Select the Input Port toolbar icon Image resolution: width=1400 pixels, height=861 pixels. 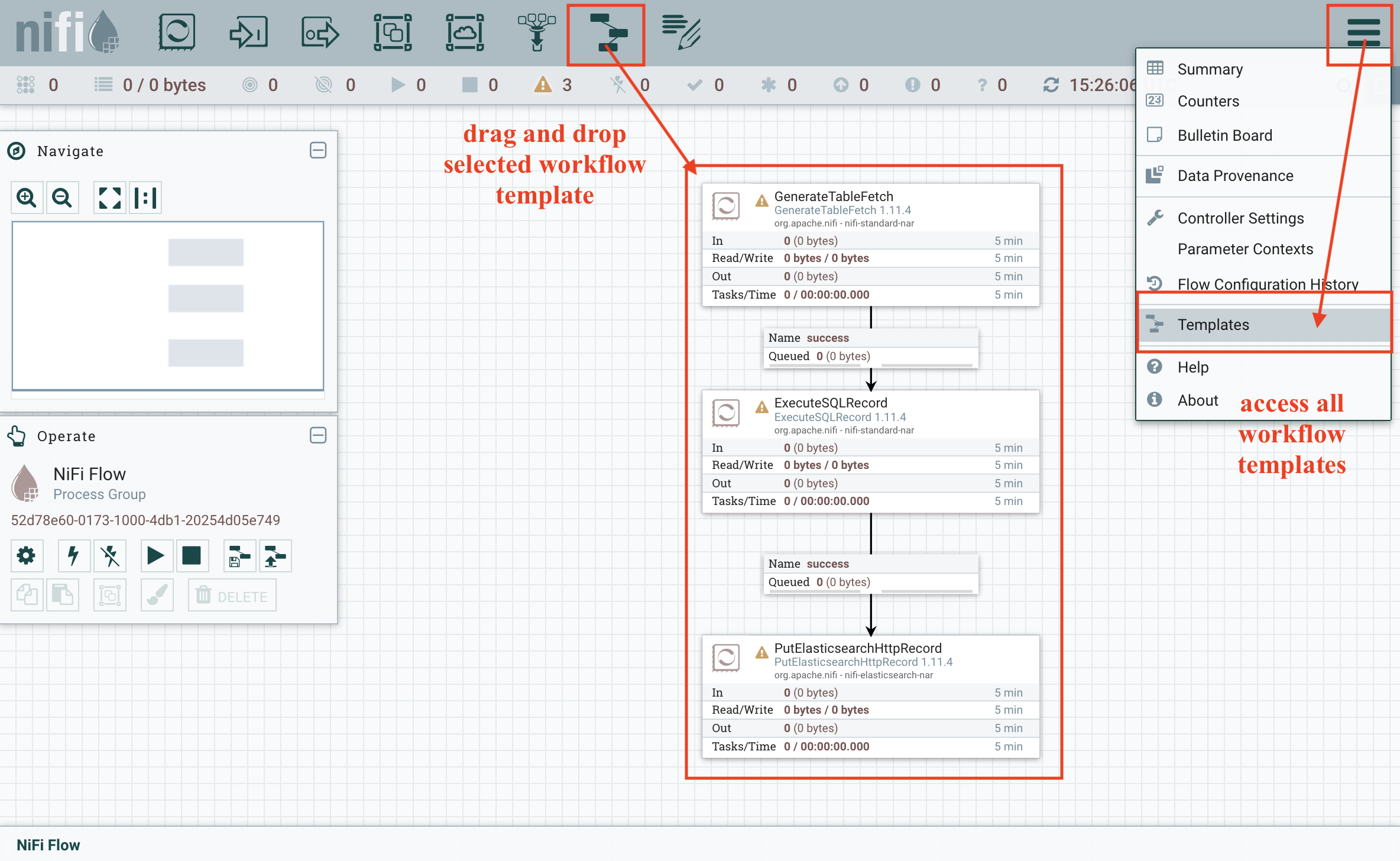[x=248, y=33]
